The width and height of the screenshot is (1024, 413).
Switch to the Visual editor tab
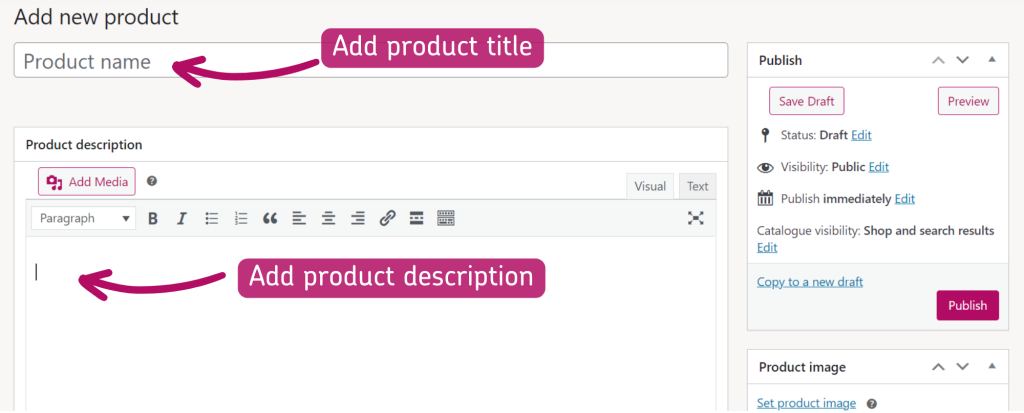click(650, 186)
